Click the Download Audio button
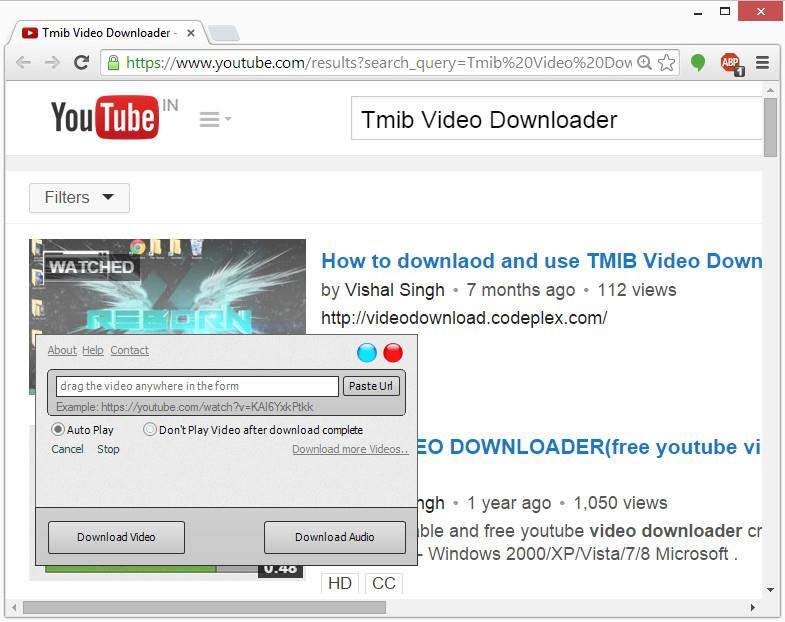This screenshot has height=622, width=785. (x=334, y=537)
